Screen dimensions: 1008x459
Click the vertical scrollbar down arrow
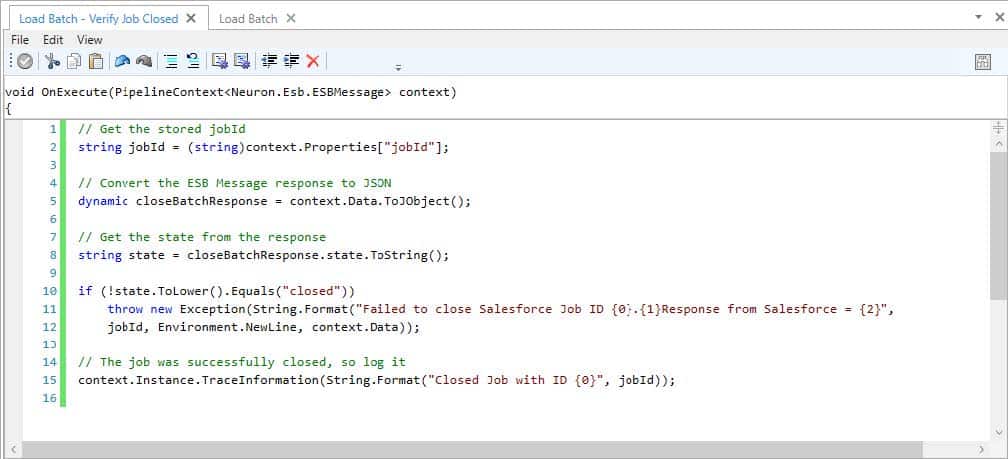(998, 432)
